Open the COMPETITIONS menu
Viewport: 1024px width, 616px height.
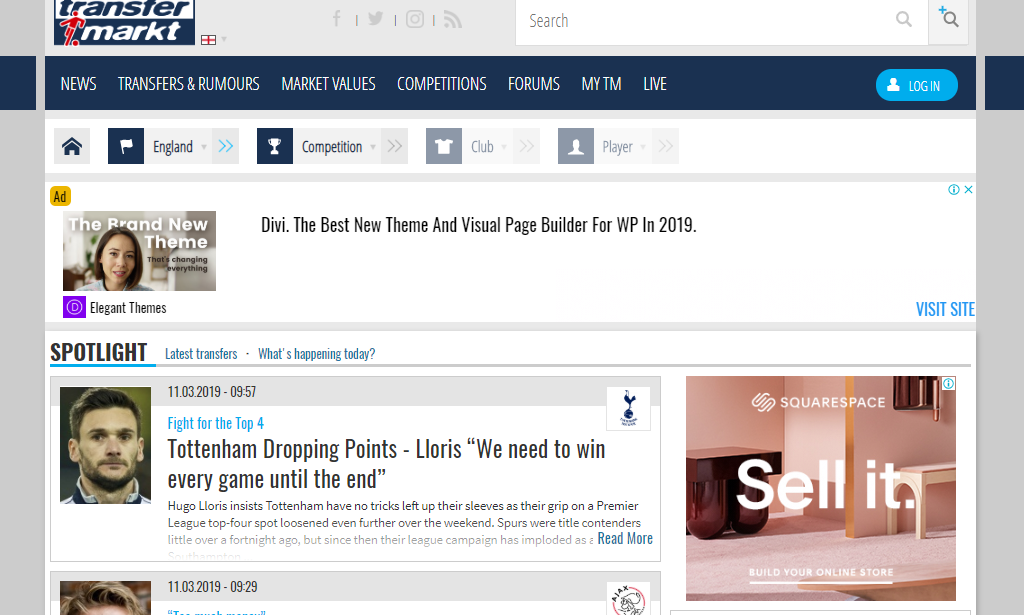pyautogui.click(x=441, y=84)
